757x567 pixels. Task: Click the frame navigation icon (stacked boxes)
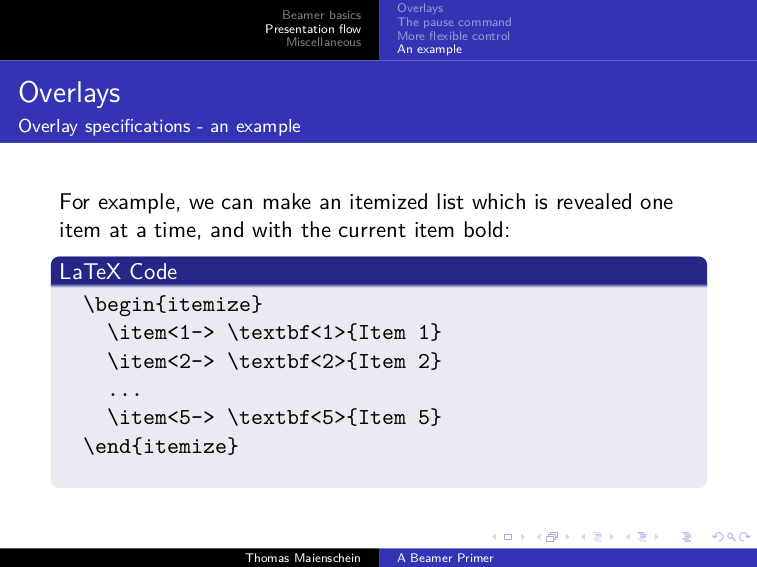coord(551,538)
